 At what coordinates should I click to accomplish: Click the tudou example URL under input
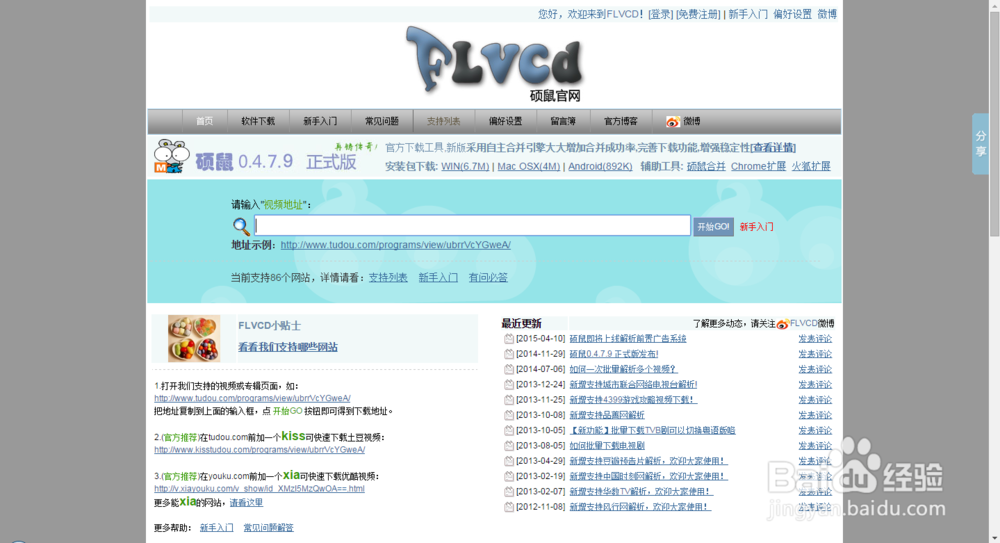point(395,245)
